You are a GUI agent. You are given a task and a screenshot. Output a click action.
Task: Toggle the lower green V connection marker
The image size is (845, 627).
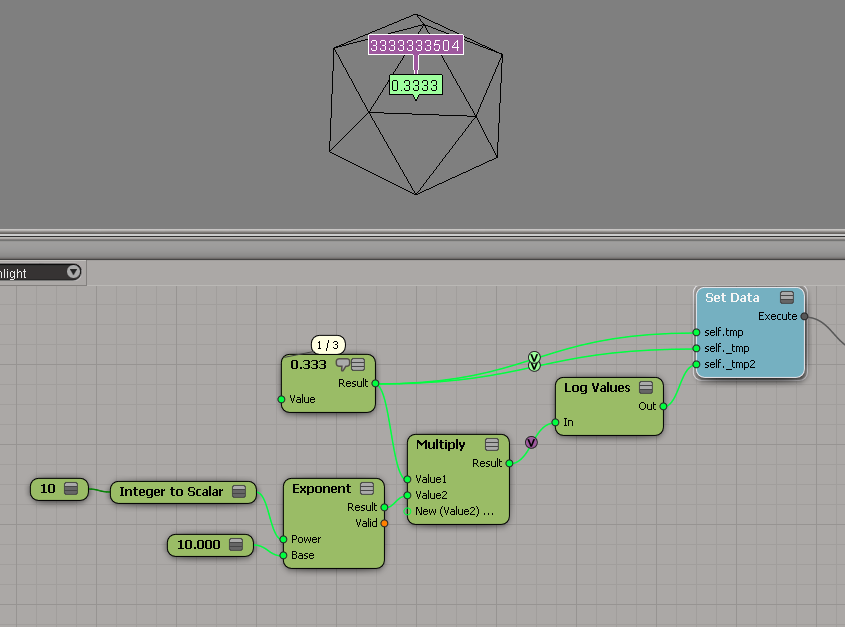pyautogui.click(x=534, y=366)
